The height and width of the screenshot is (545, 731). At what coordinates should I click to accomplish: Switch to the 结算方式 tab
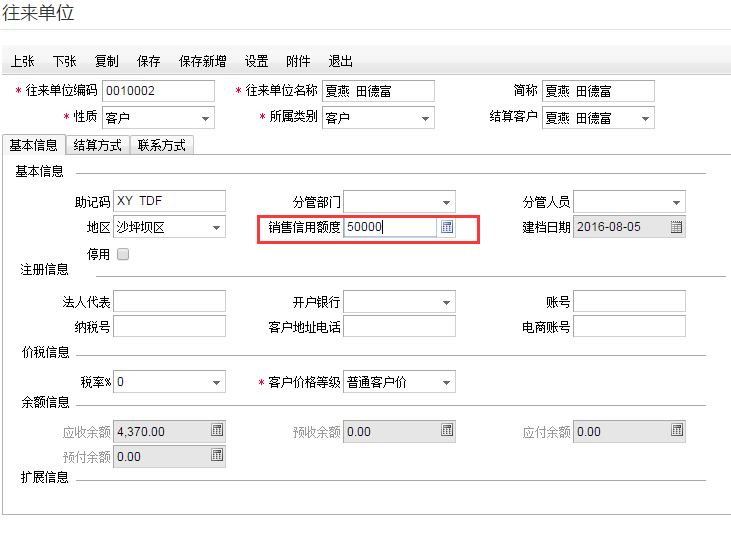pyautogui.click(x=98, y=145)
